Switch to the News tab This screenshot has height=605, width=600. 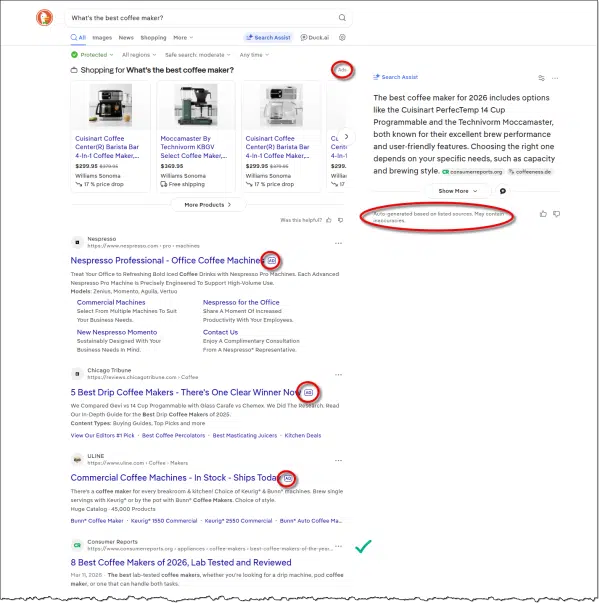126,37
